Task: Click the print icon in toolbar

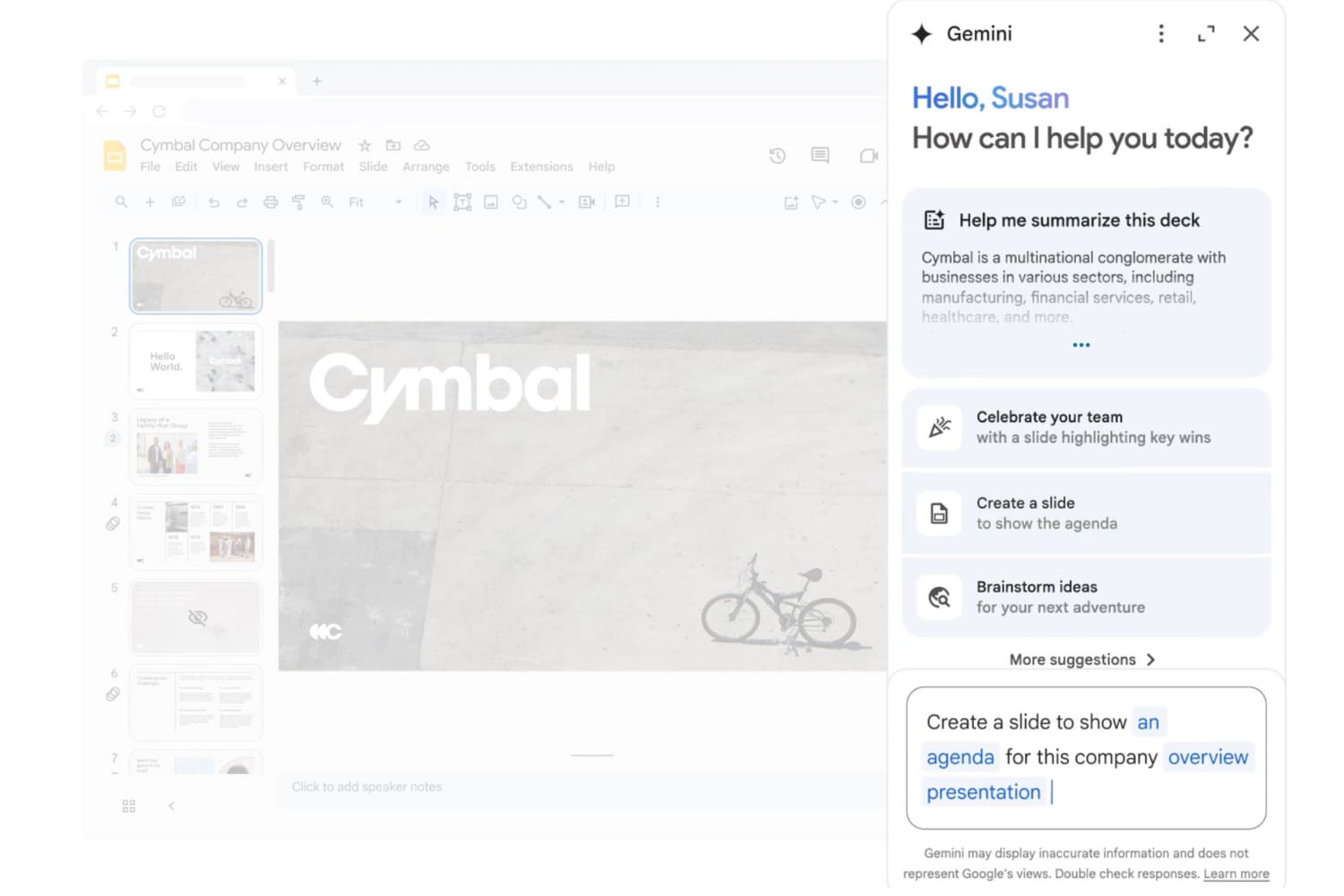Action: click(x=270, y=202)
